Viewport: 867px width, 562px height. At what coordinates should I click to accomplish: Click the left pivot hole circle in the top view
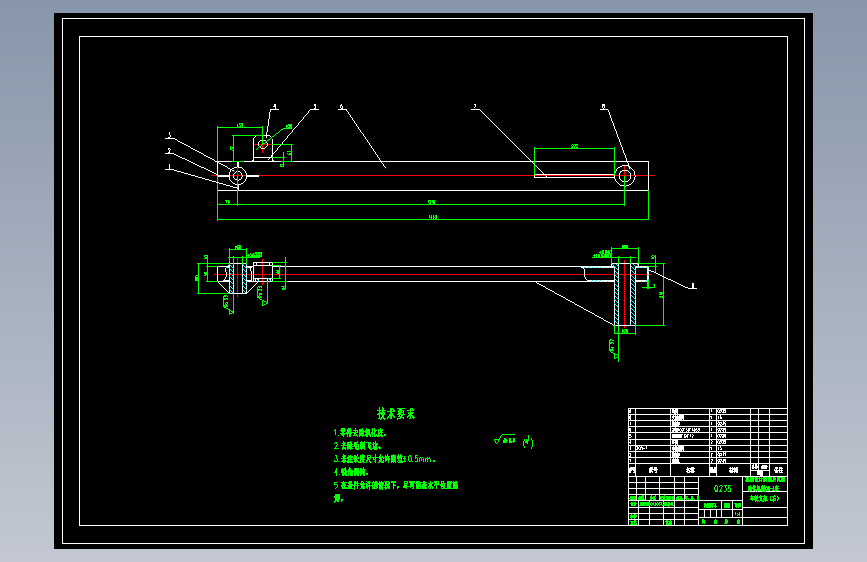coord(238,176)
